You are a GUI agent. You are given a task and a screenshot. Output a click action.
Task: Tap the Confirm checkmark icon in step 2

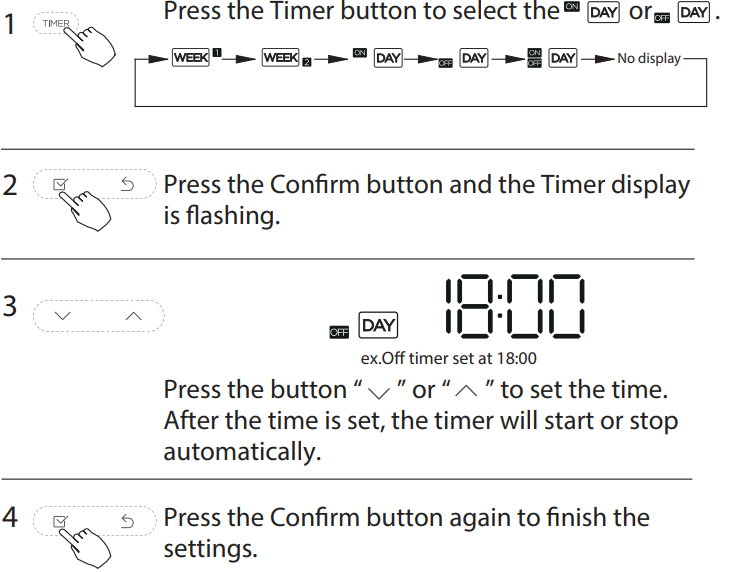60,184
